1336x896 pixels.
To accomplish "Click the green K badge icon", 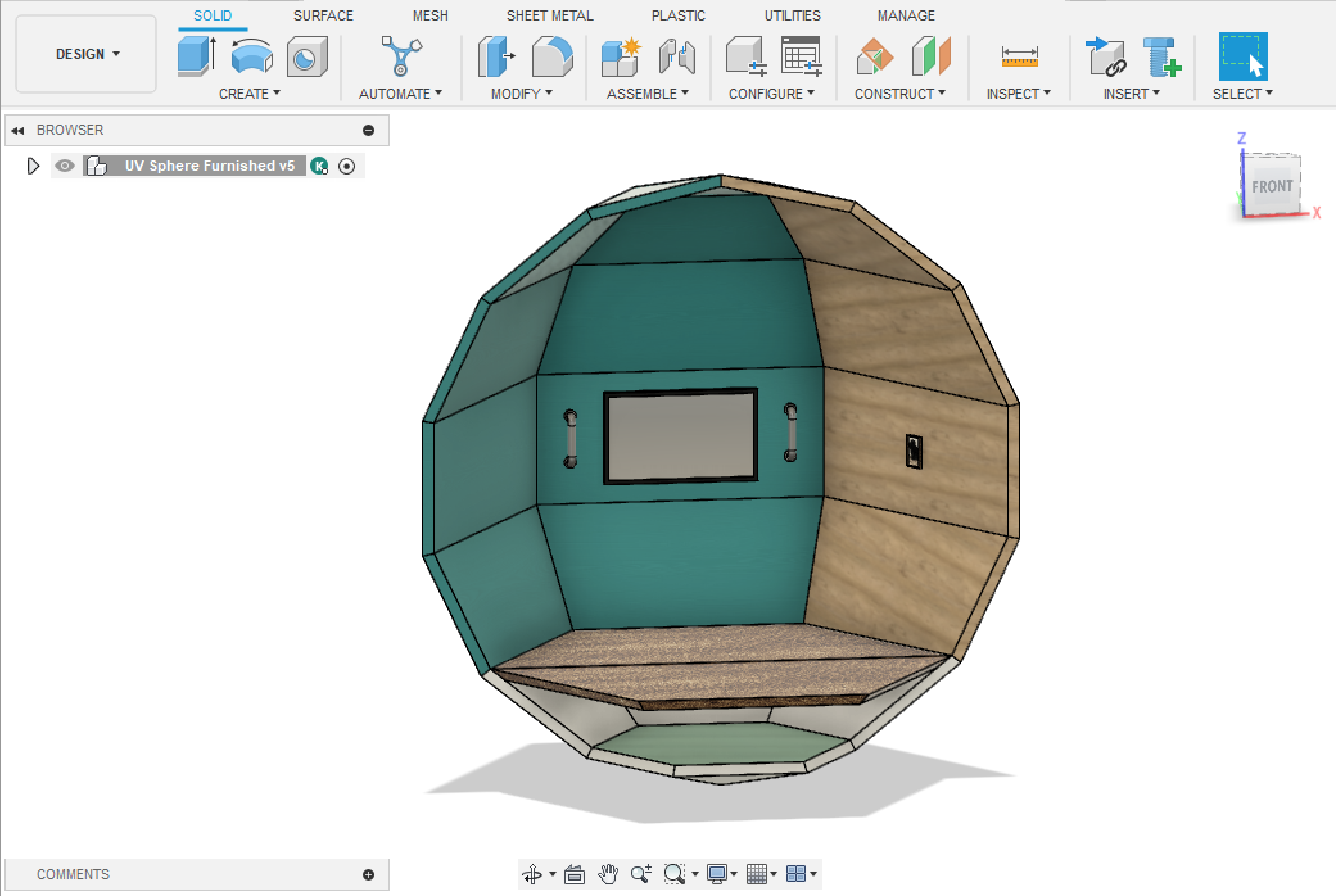I will click(319, 166).
